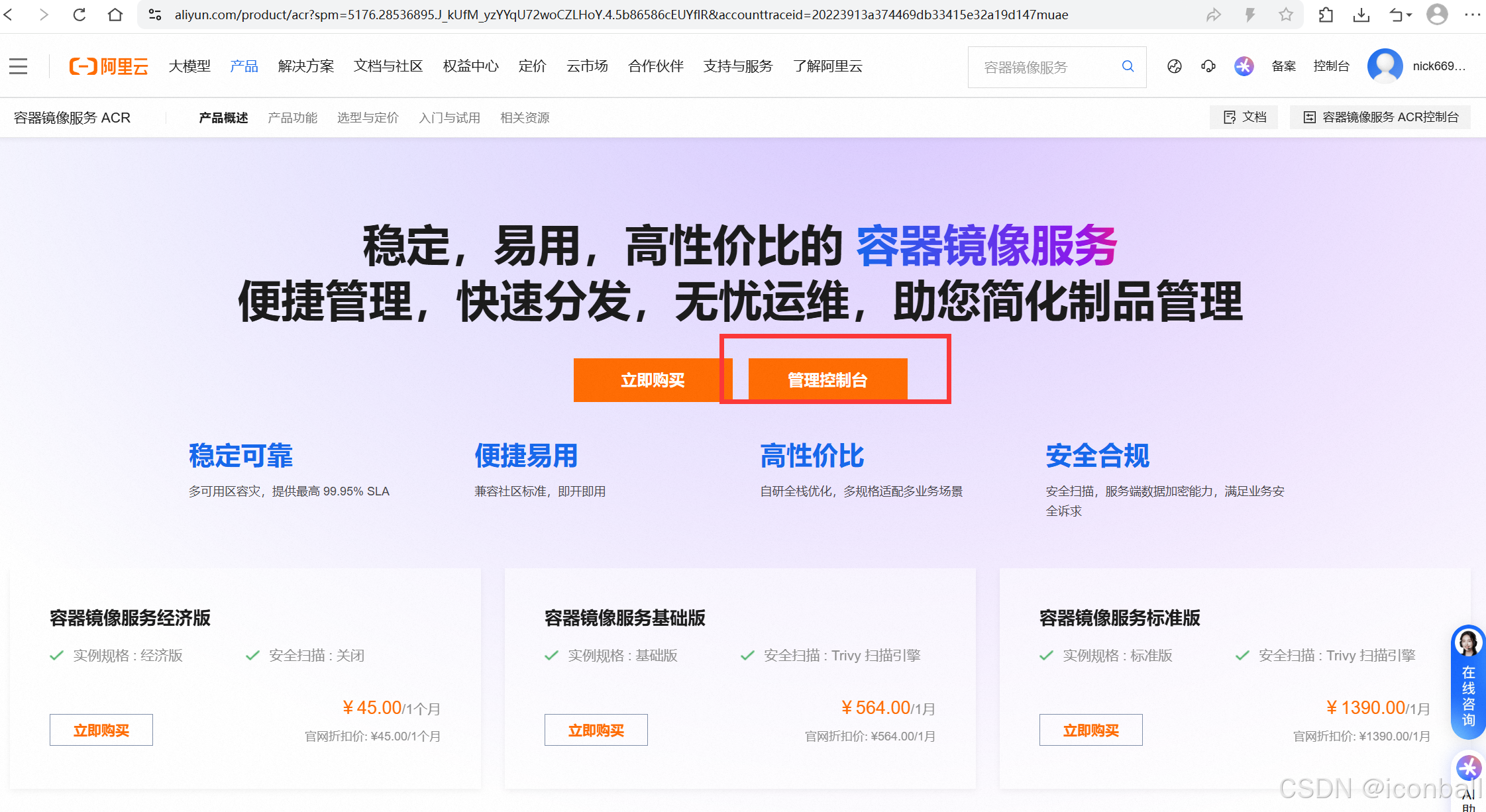Open the user avatar profile

(1385, 66)
